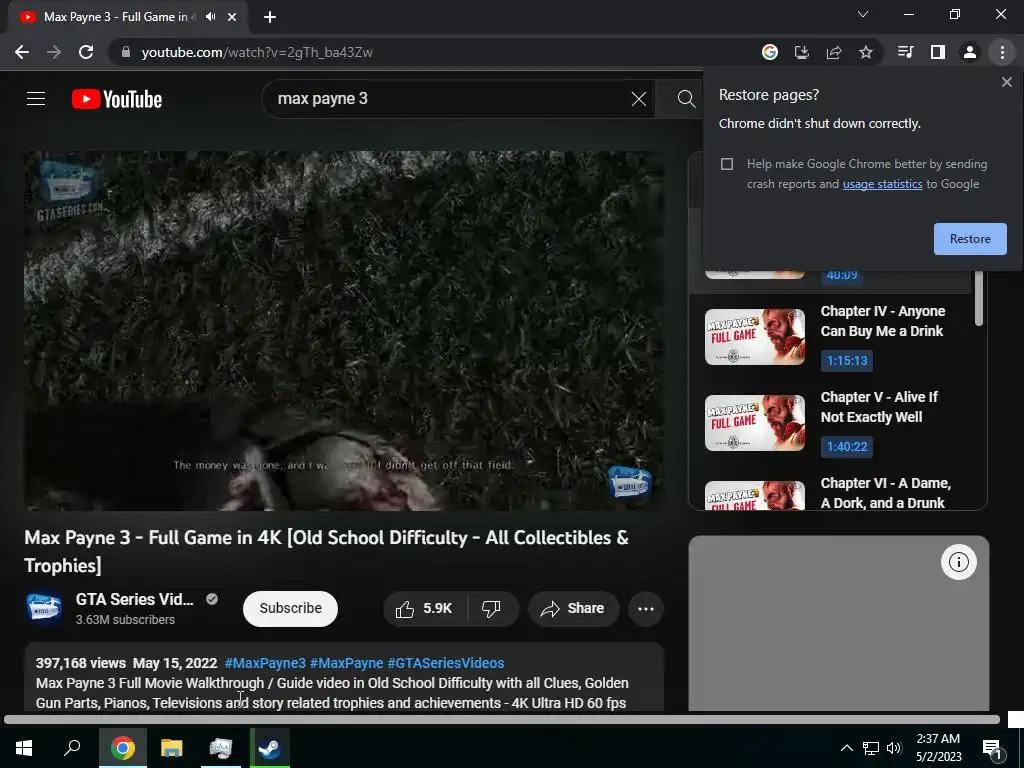Screen dimensions: 1024x768
Task: Click the video title text
Action: click(327, 551)
